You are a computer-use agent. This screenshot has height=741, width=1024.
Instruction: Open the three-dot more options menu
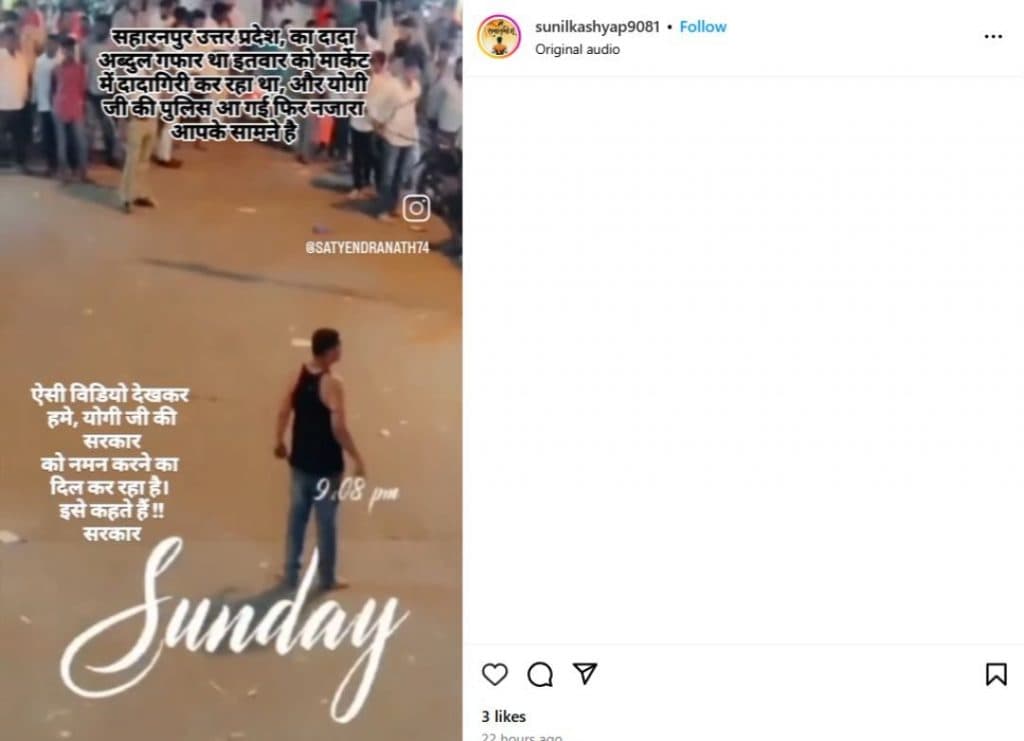tap(993, 37)
